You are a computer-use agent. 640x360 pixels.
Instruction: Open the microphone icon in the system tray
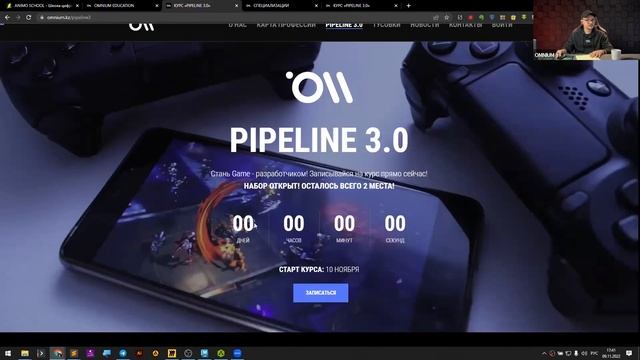point(576,353)
